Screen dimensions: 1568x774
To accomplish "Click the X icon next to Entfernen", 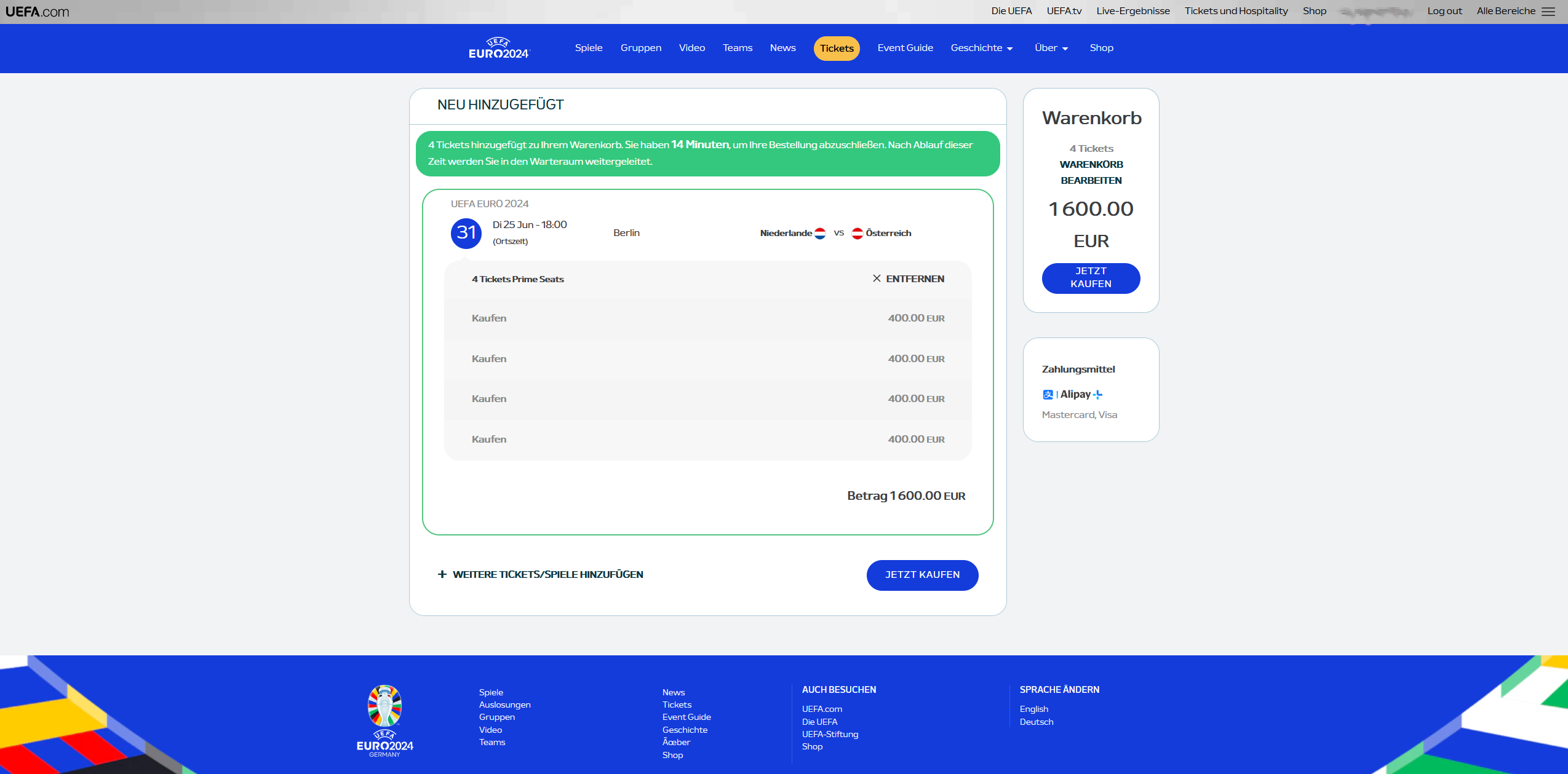I will click(x=877, y=278).
